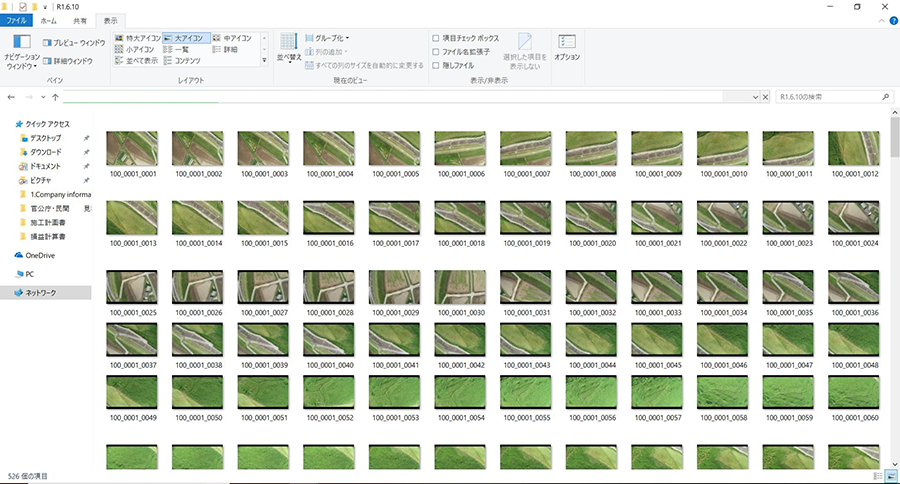The image size is (900, 484).
Task: Select Large icons (大アイコン) layout
Action: 186,38
